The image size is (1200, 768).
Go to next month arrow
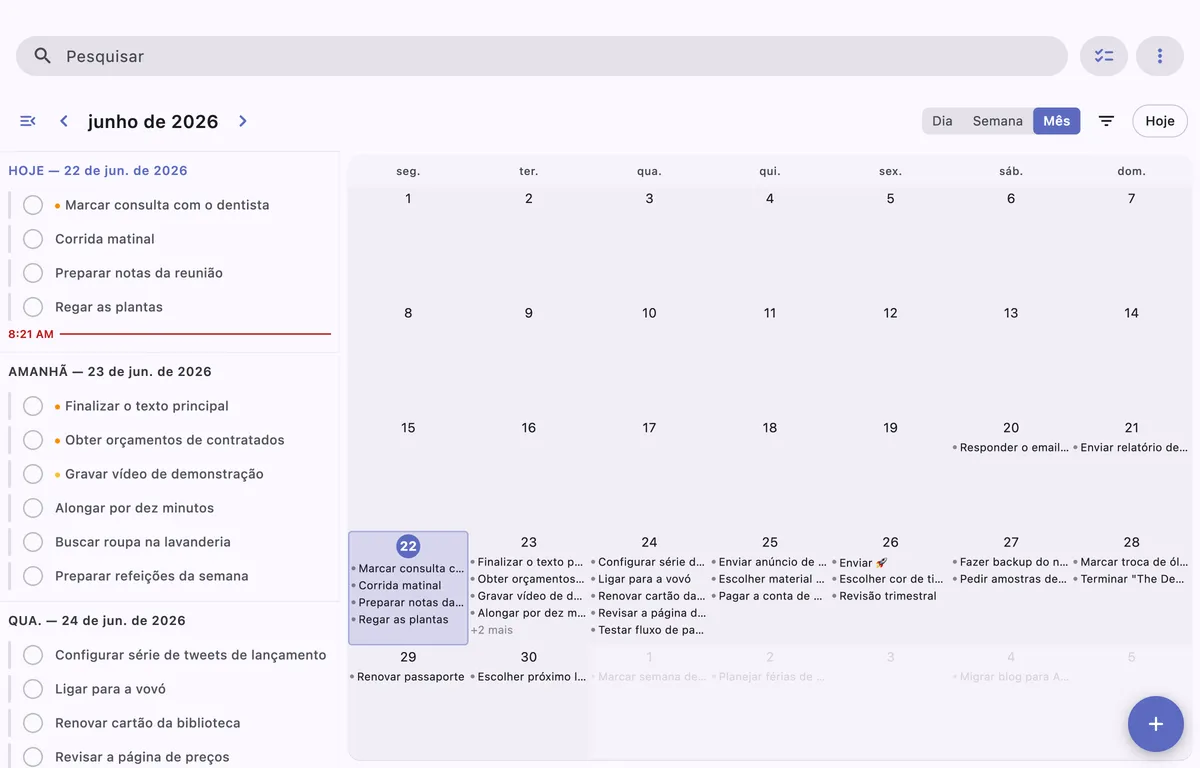coord(242,121)
